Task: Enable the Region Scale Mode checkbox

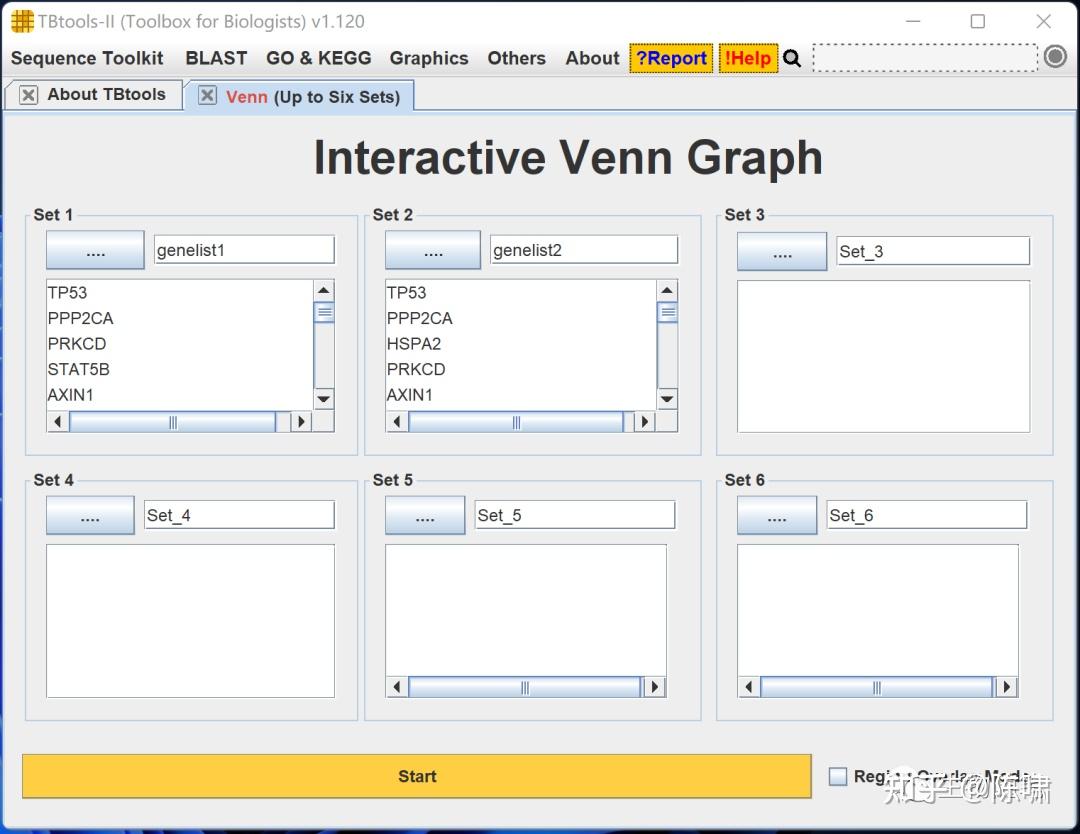Action: point(838,776)
